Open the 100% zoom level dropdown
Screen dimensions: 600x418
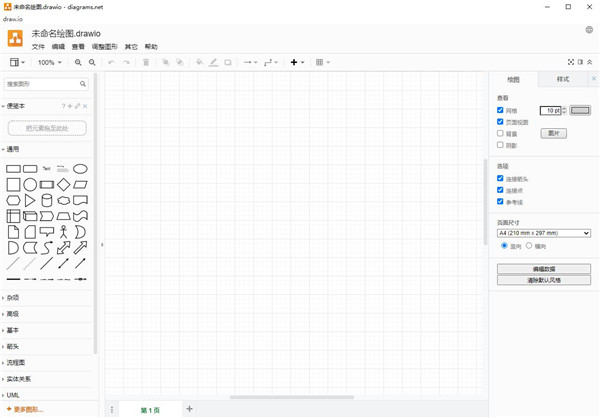point(49,62)
